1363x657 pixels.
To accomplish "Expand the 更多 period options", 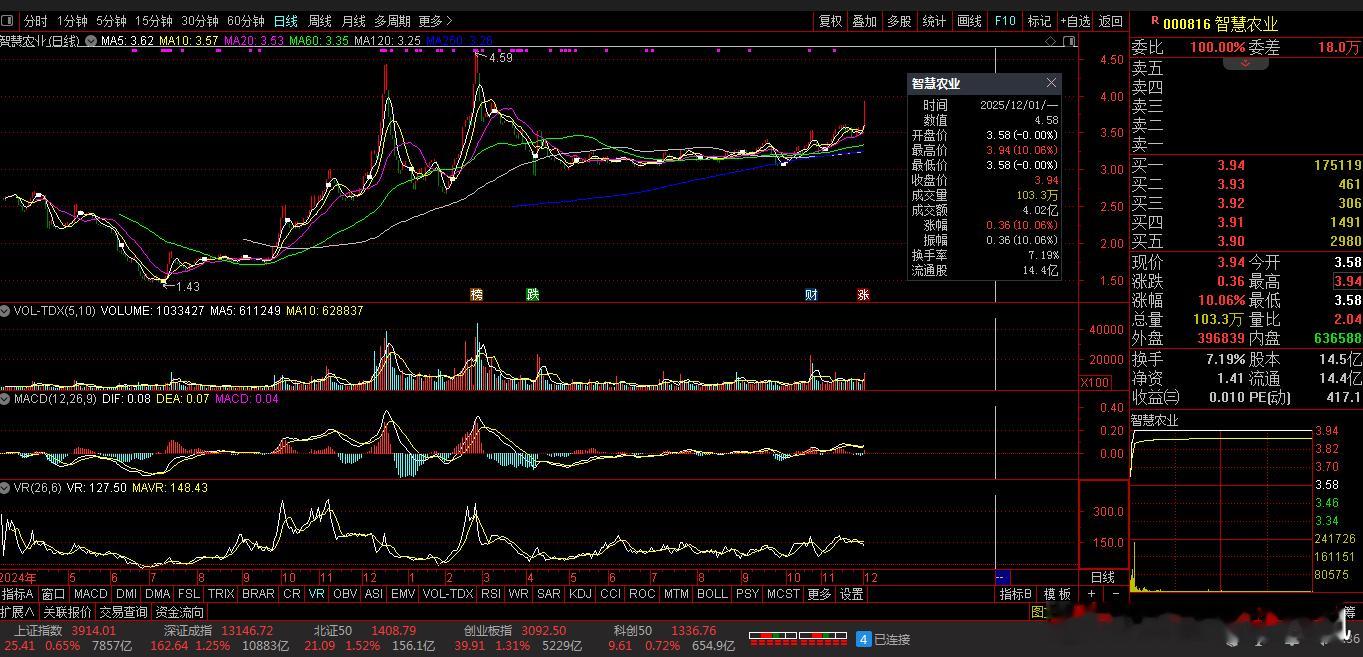I will click(435, 21).
